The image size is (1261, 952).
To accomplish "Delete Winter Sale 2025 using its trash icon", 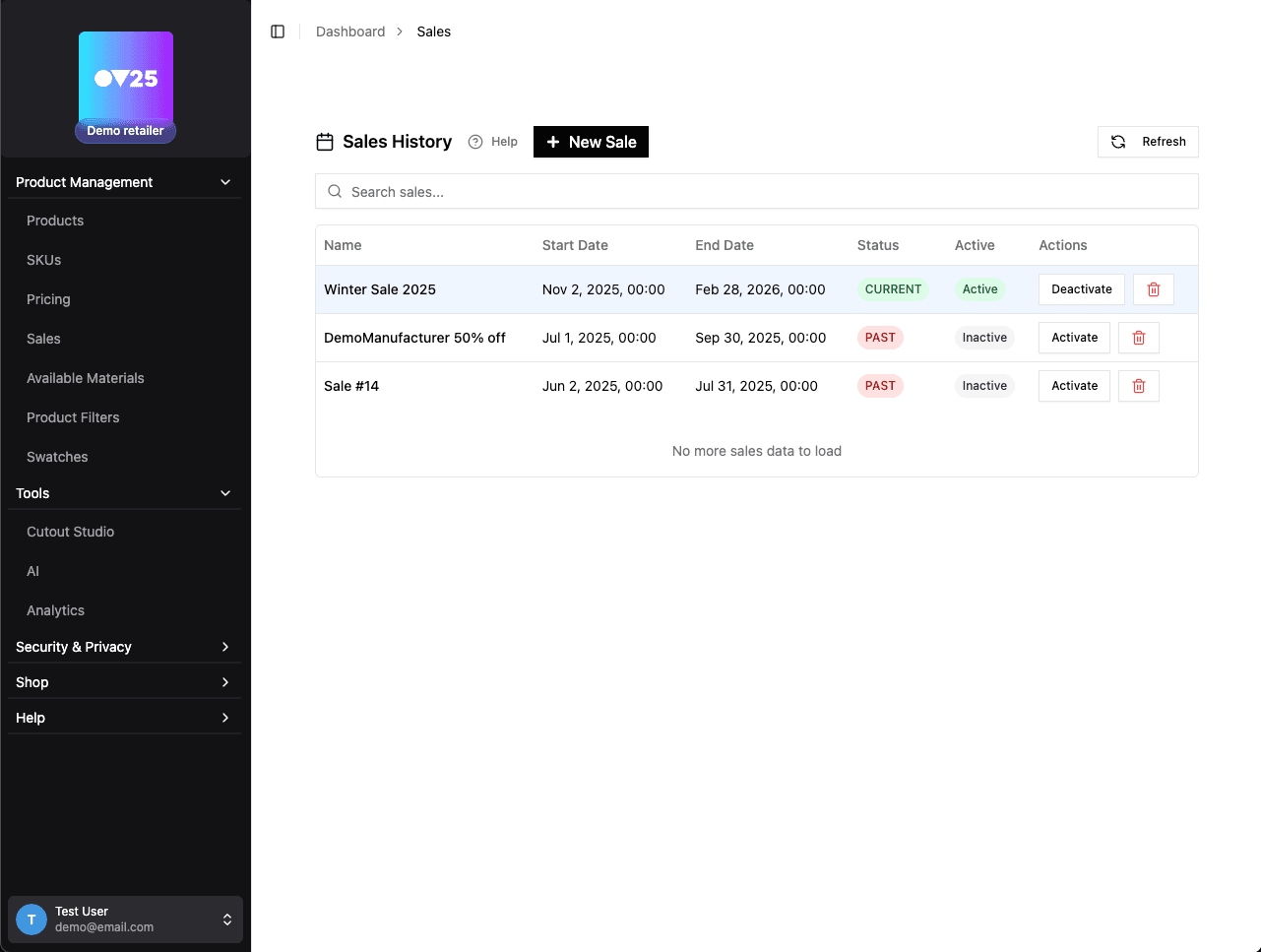I will (1153, 288).
